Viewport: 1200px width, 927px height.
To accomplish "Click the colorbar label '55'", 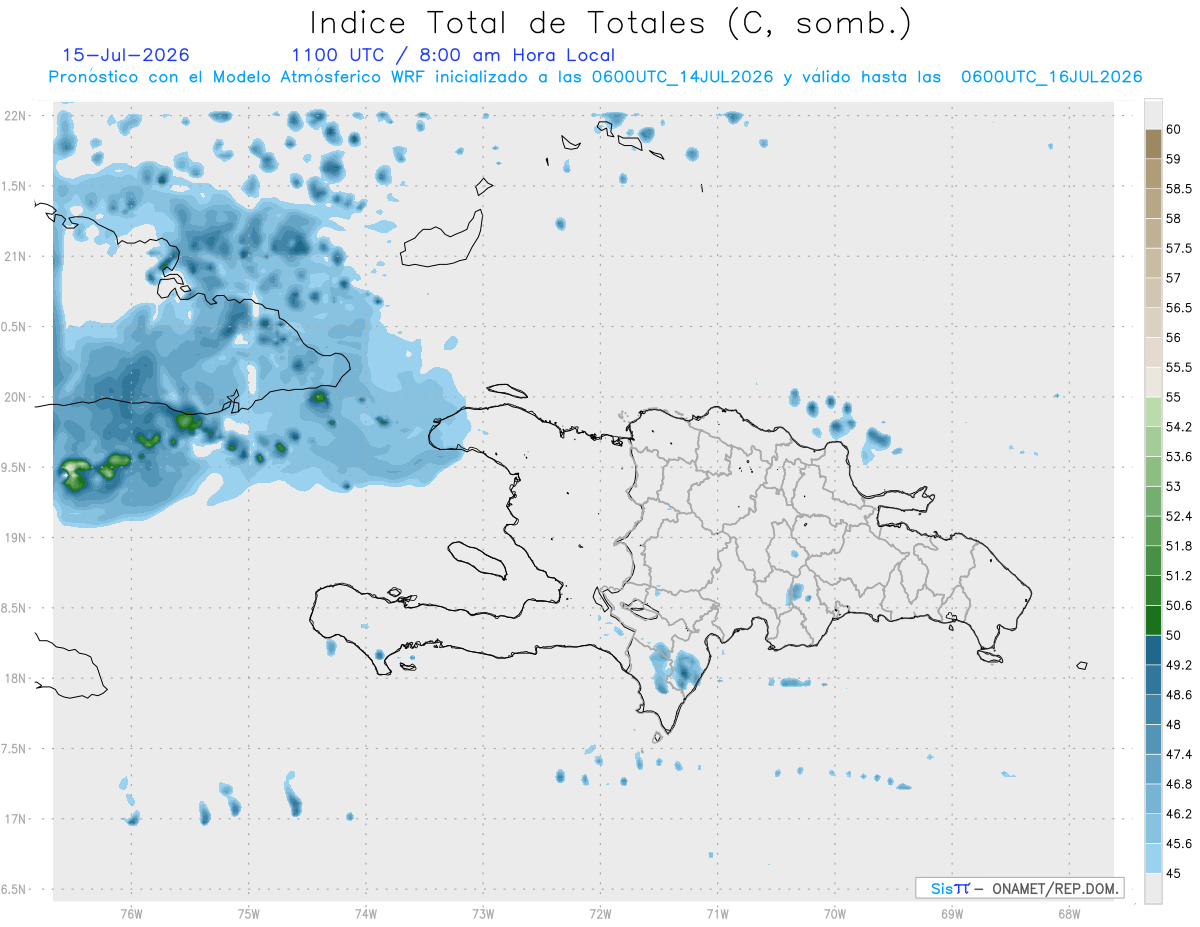I will 1173,397.
